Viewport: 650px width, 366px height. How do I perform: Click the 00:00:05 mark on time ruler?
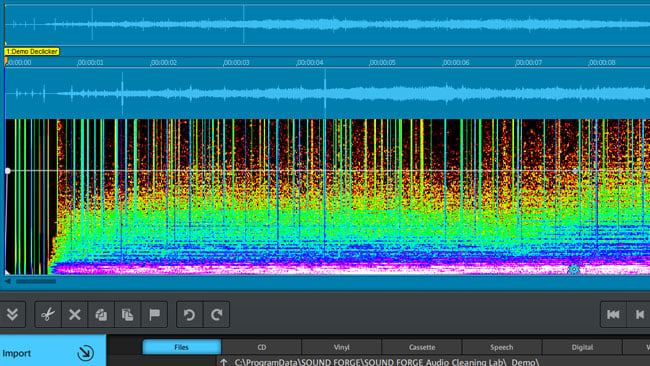coord(382,63)
